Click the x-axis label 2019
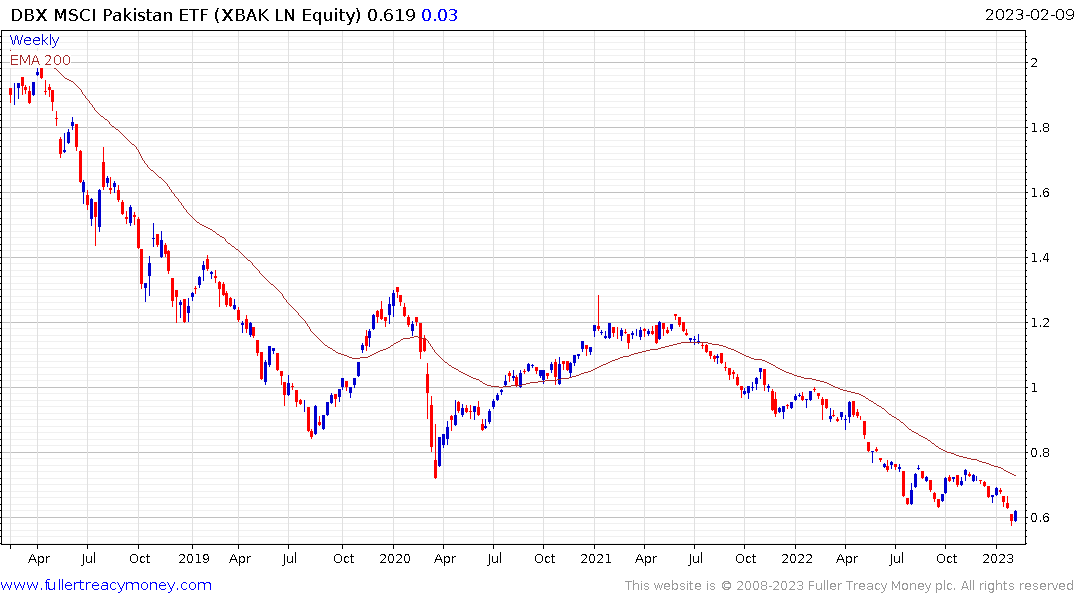The image size is (1075, 600). (x=193, y=559)
